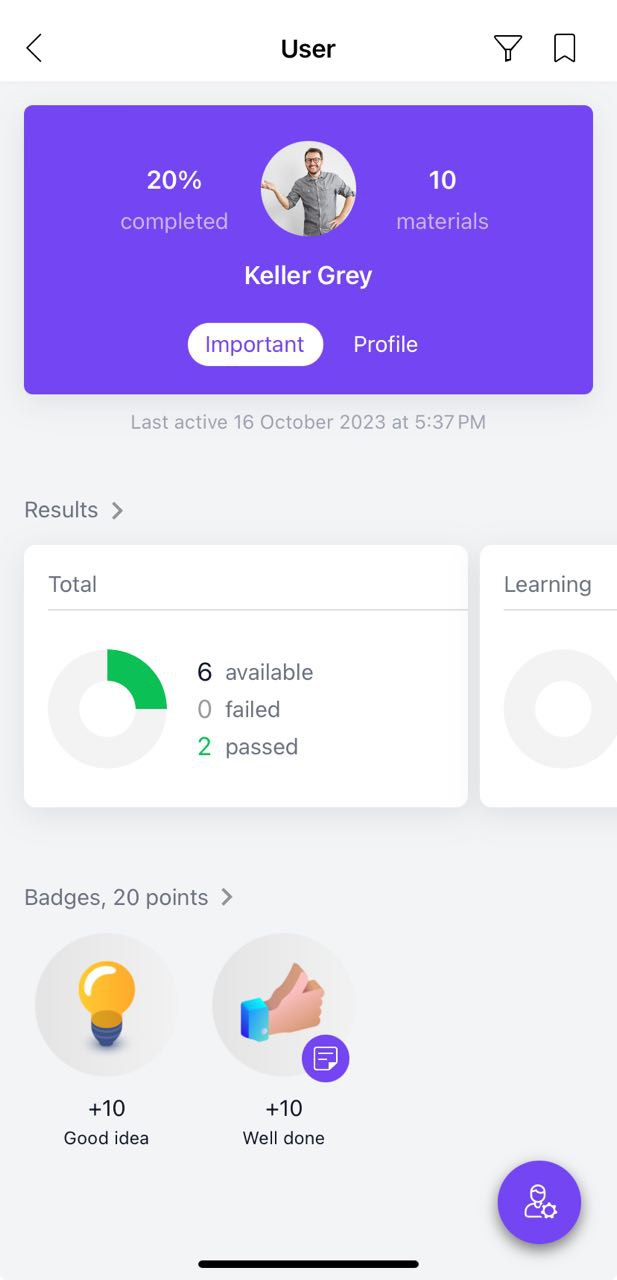Tap the 6 available count
Viewport: 617px width, 1280px height.
pos(255,672)
